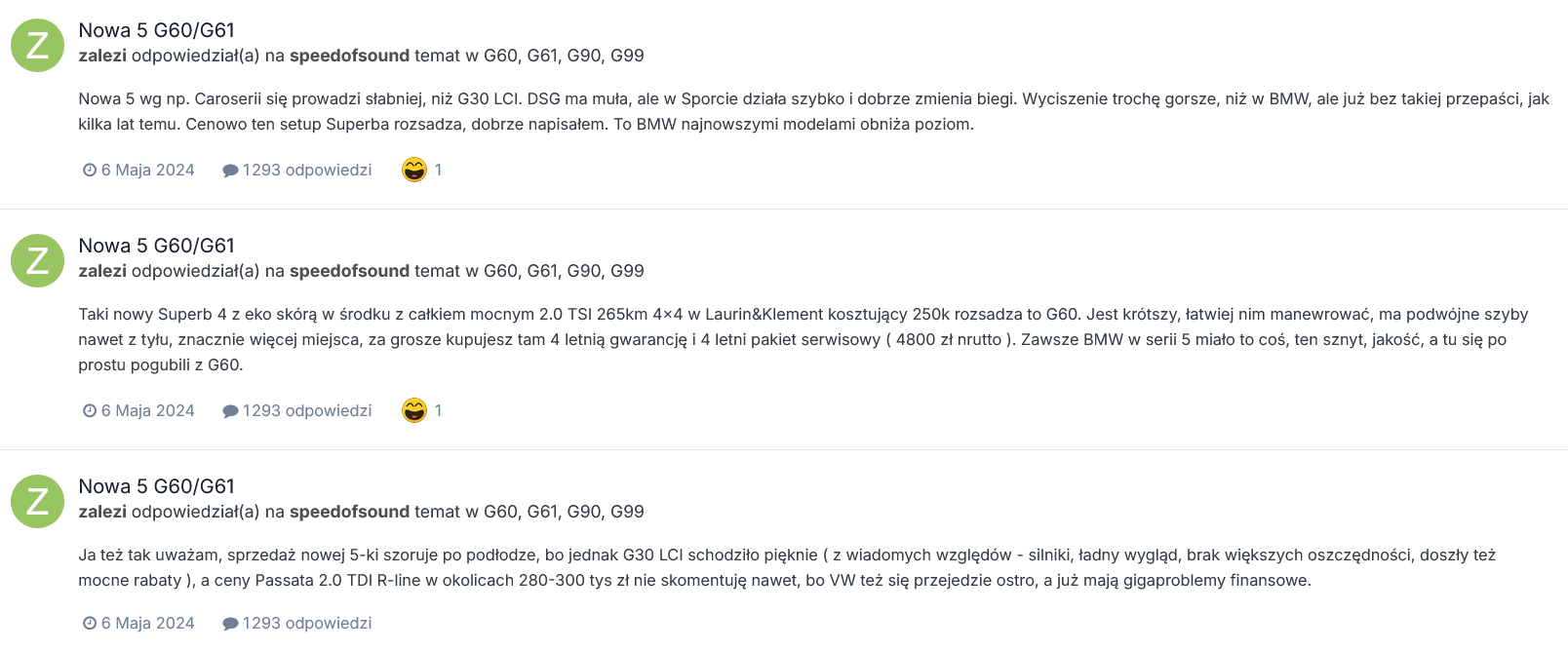Click the Z avatar beside the Caroserii post

point(37,45)
